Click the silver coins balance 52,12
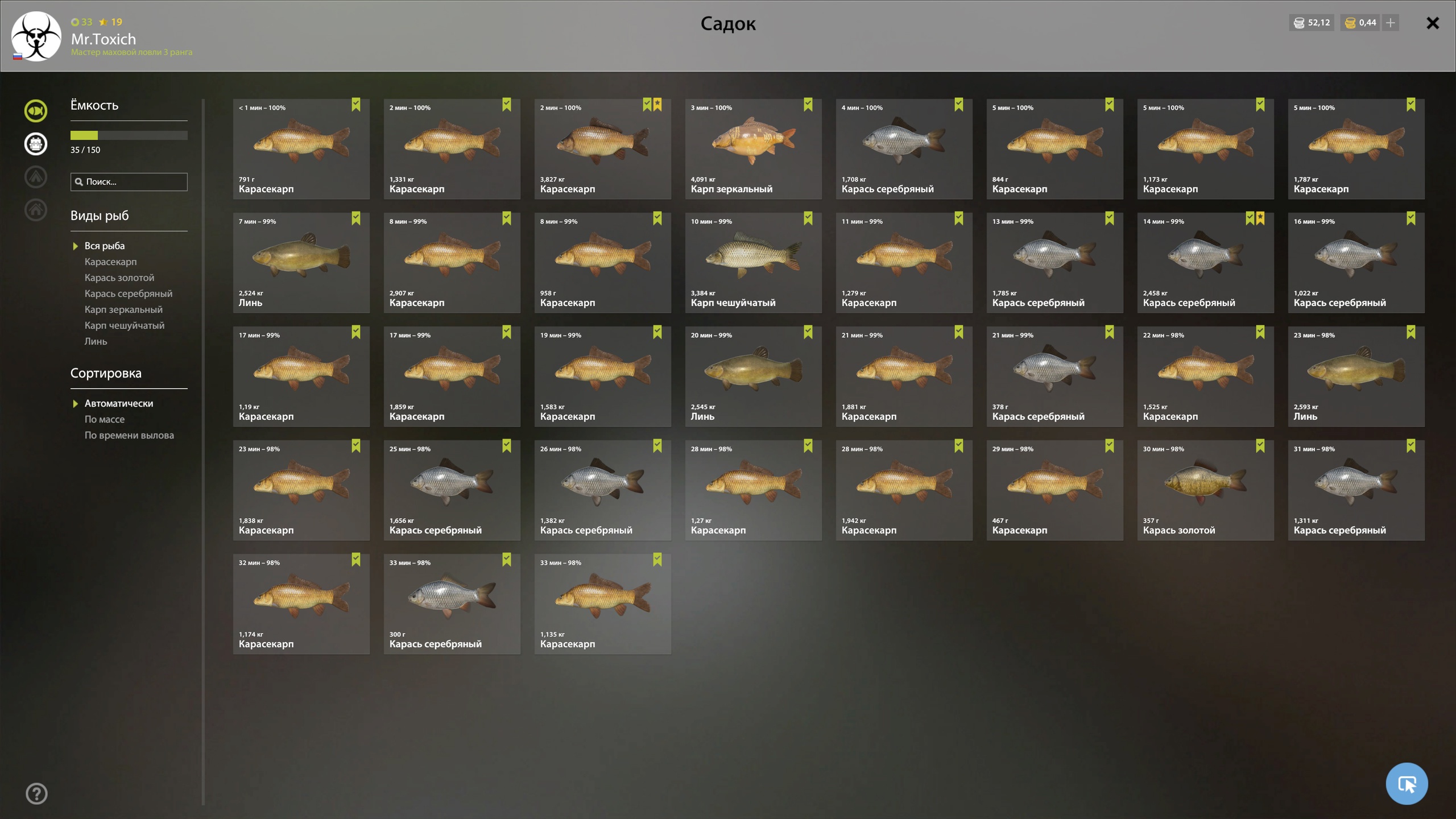The height and width of the screenshot is (819, 1456). pyautogui.click(x=1312, y=23)
